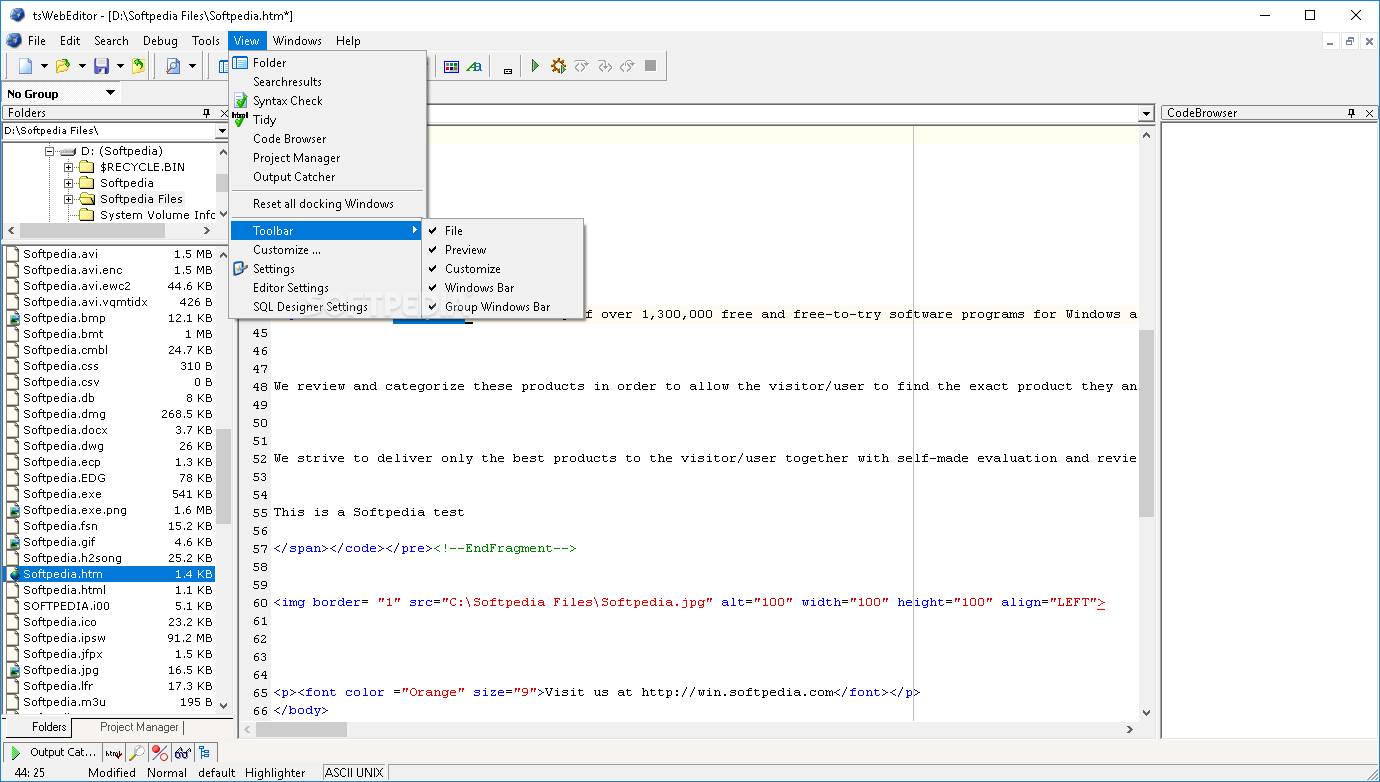The image size is (1380, 782).
Task: Switch to the Project Manager tab
Action: pyautogui.click(x=139, y=727)
